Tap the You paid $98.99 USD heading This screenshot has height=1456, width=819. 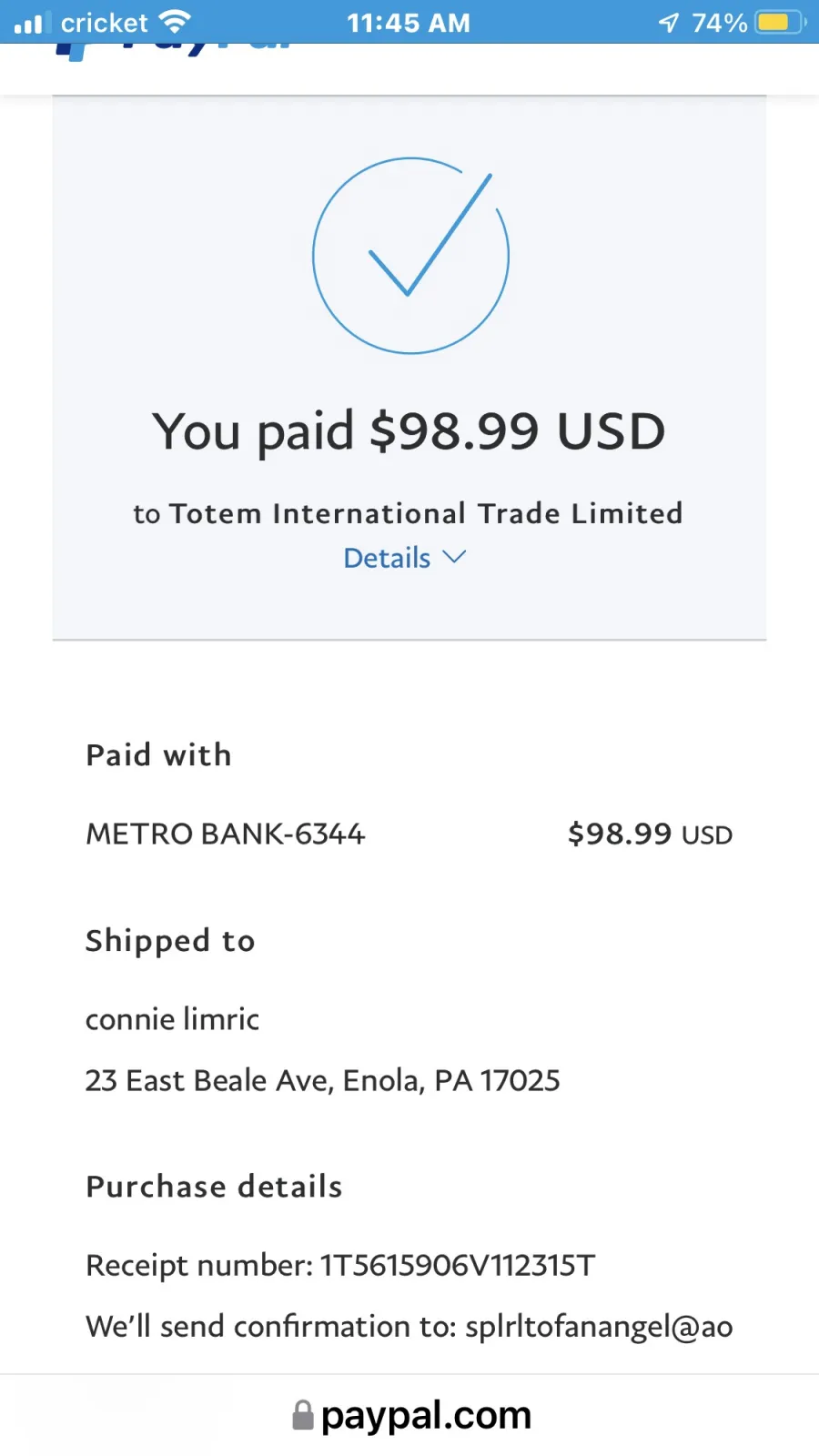[x=409, y=430]
